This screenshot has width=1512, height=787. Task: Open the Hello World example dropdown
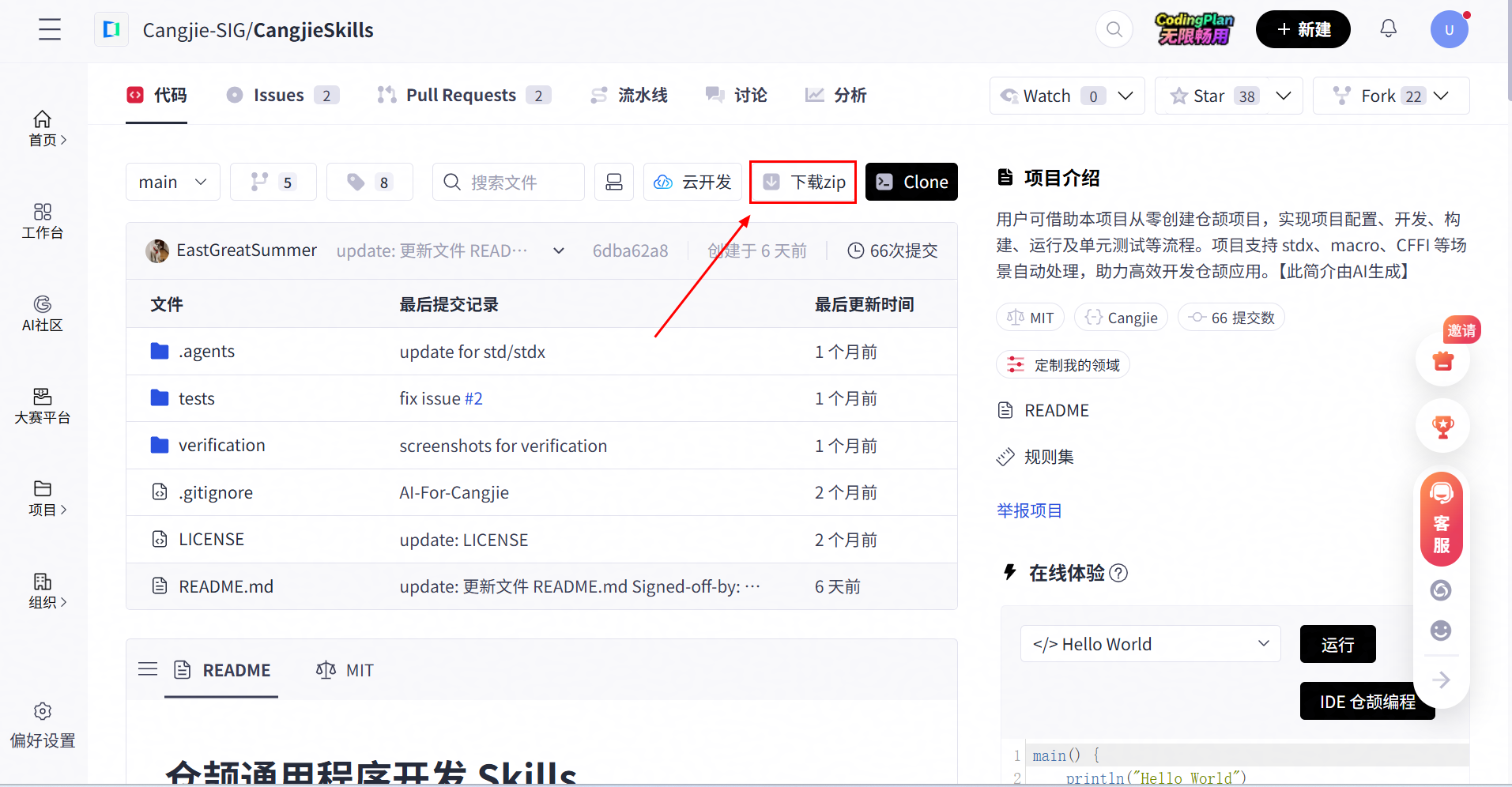1150,644
